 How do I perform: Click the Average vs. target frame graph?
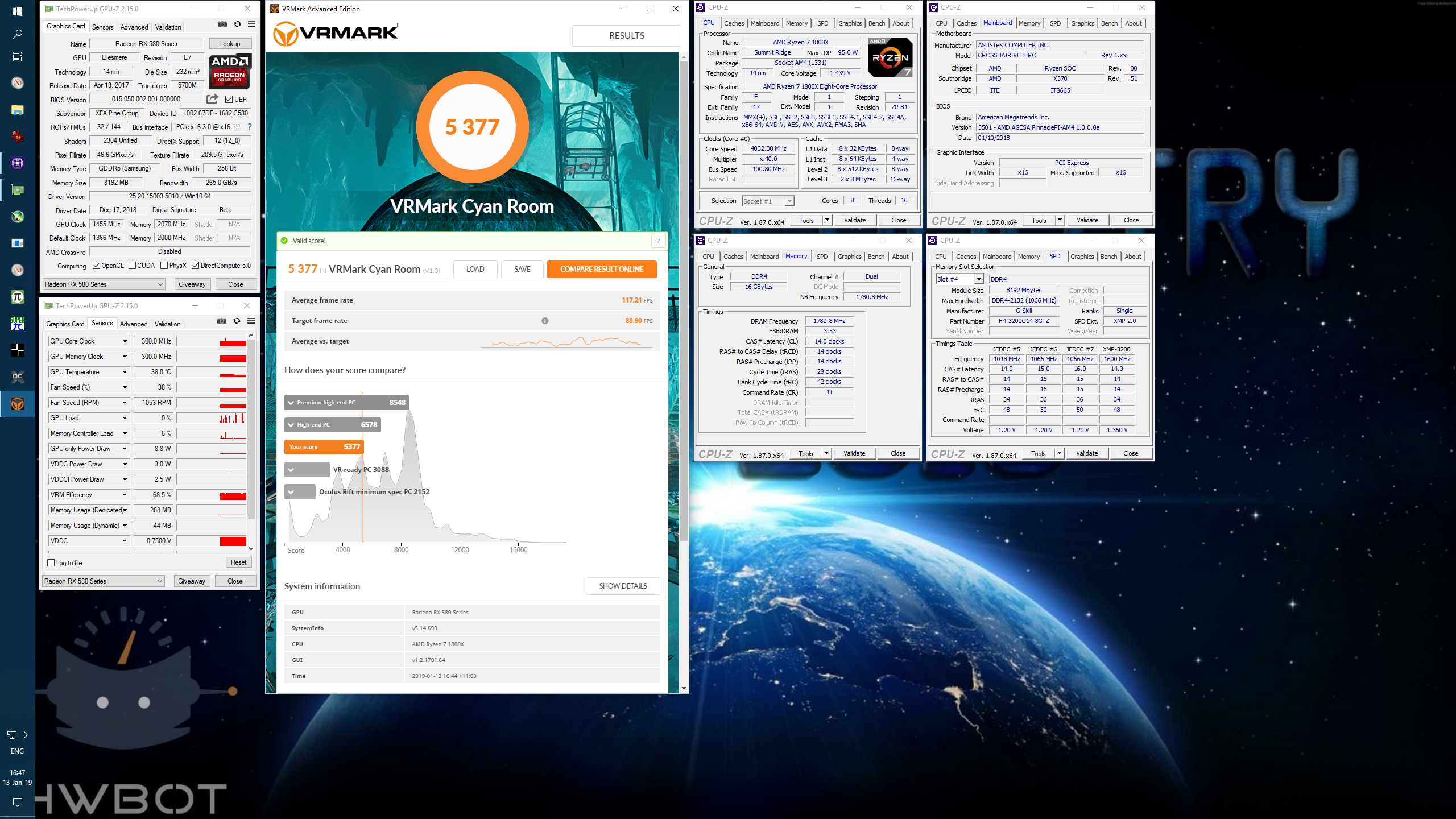tap(566, 341)
